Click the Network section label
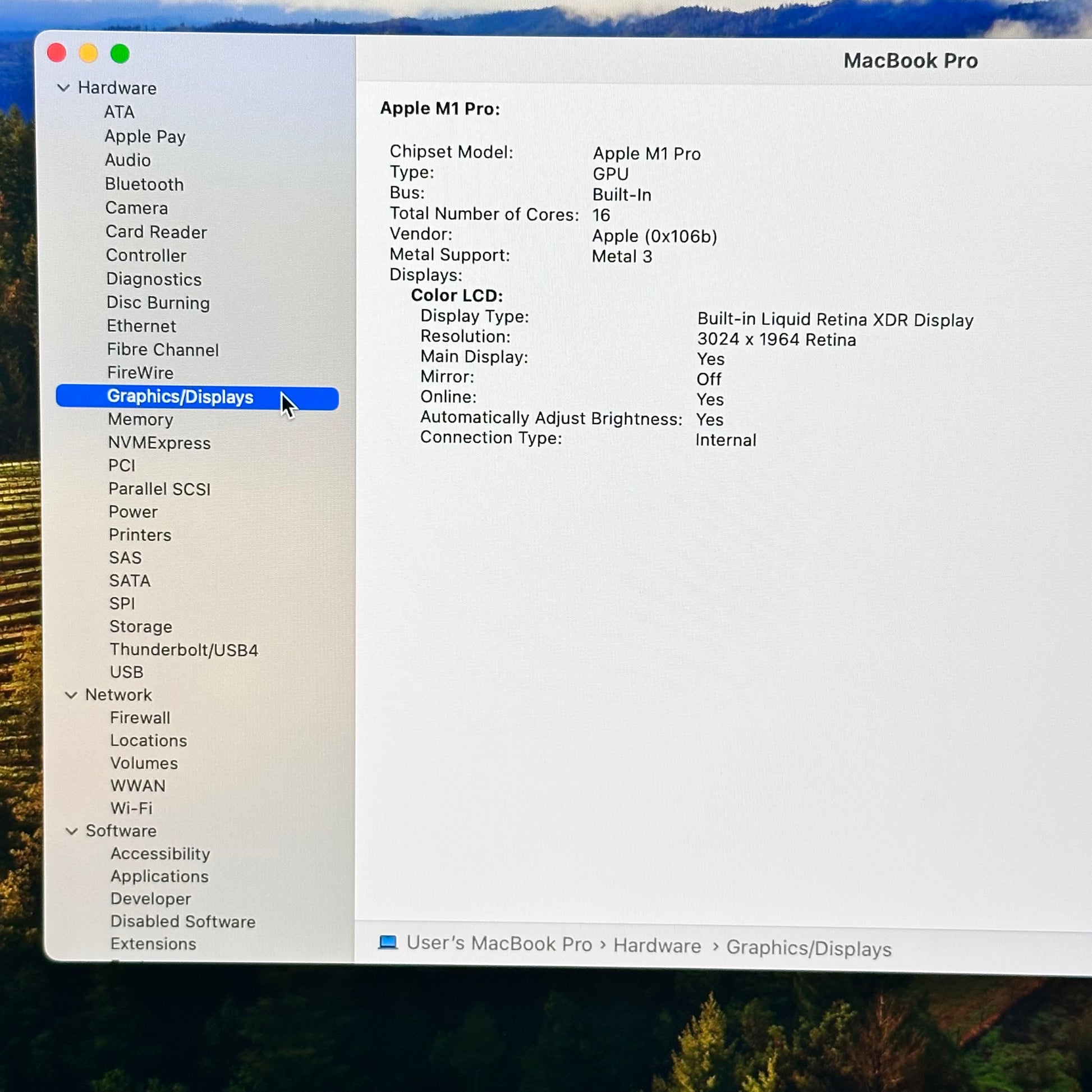Viewport: 1092px width, 1092px height. pyautogui.click(x=119, y=695)
